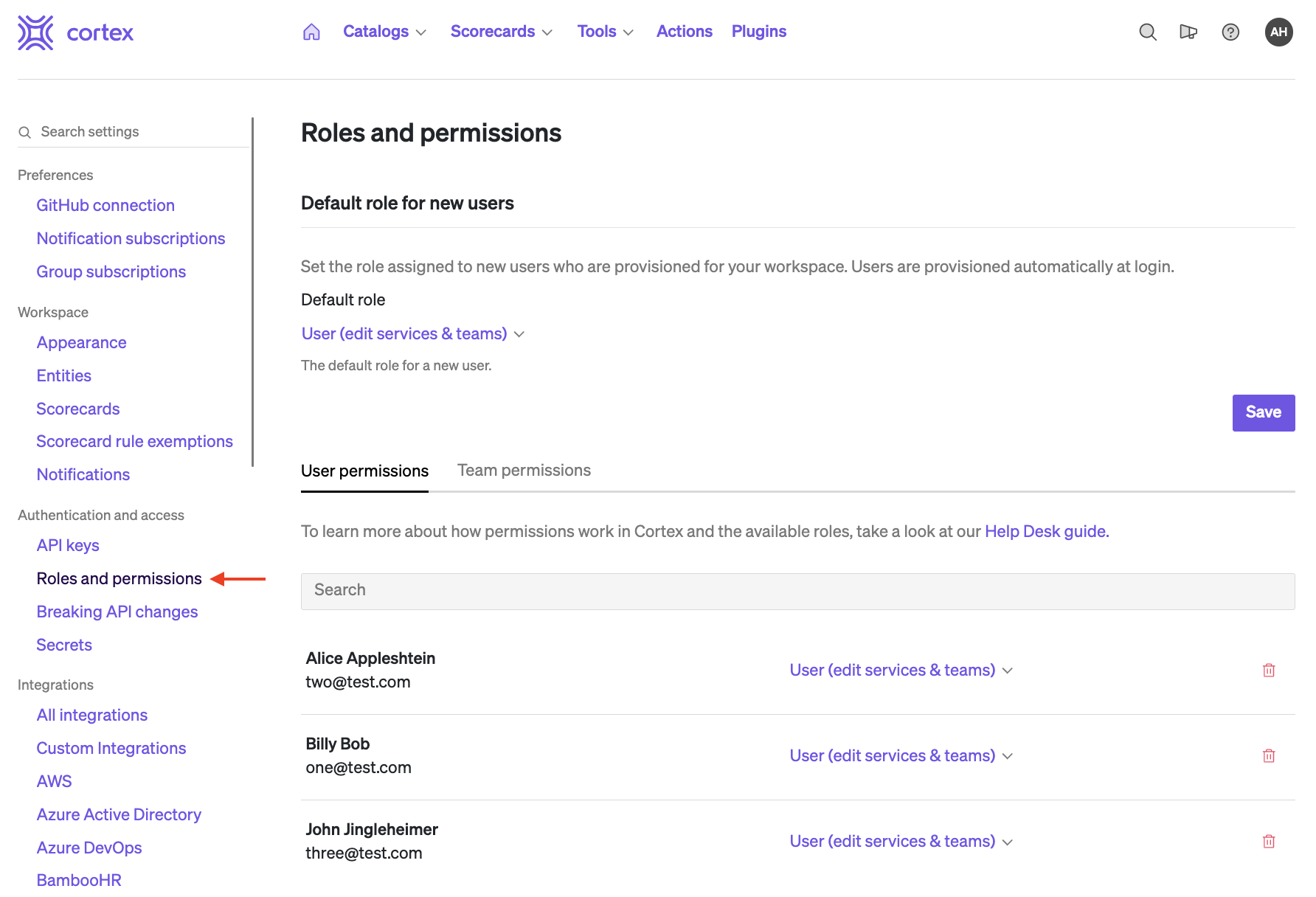
Task: Click the search settings magnifier icon
Action: (24, 132)
